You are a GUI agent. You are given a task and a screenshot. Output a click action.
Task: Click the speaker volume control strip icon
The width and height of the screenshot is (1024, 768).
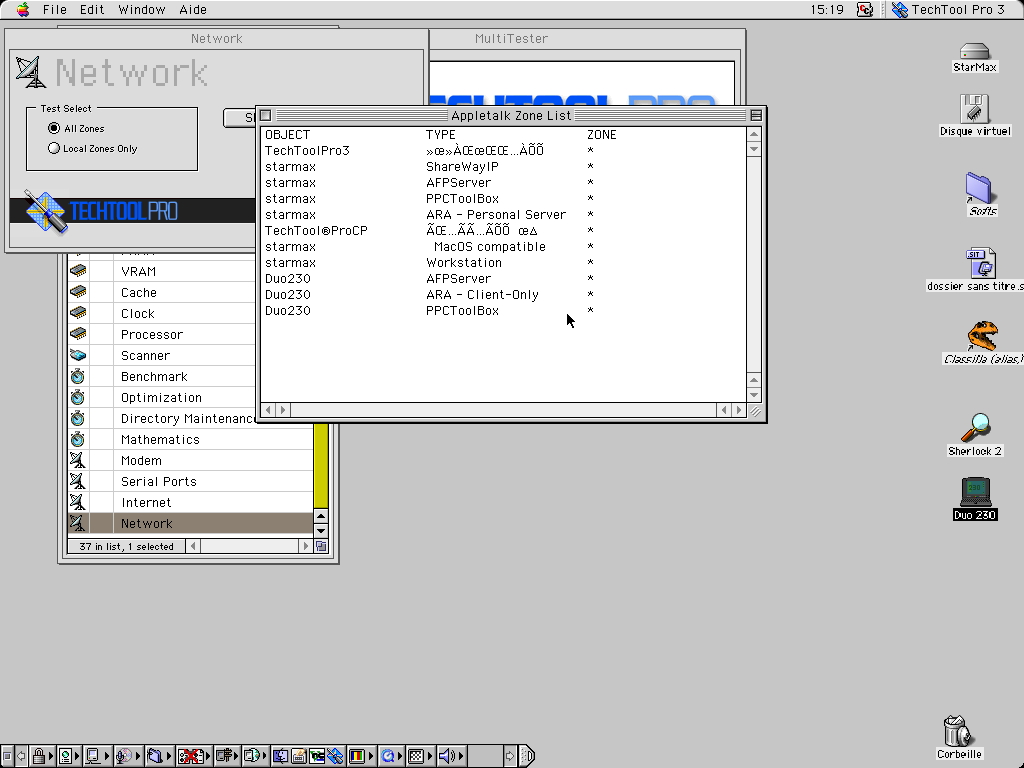coord(447,756)
